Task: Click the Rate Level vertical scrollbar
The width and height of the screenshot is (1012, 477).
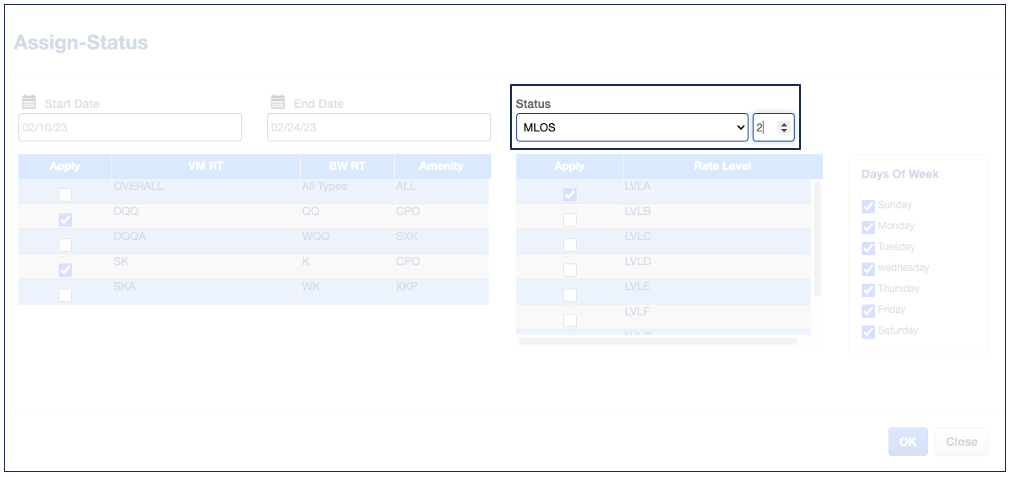Action: (x=817, y=240)
